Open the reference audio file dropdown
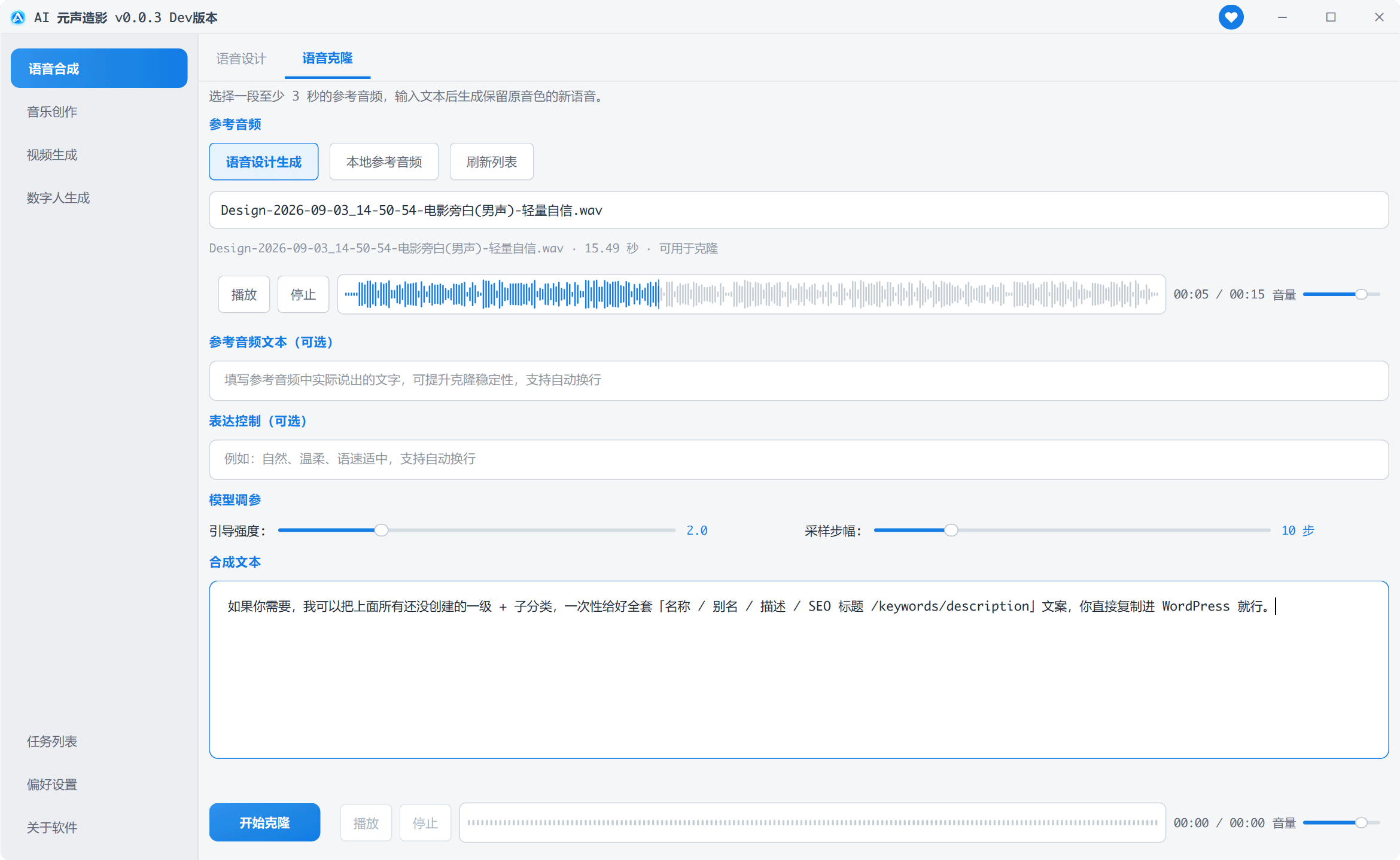Viewport: 1400px width, 860px height. tap(799, 211)
